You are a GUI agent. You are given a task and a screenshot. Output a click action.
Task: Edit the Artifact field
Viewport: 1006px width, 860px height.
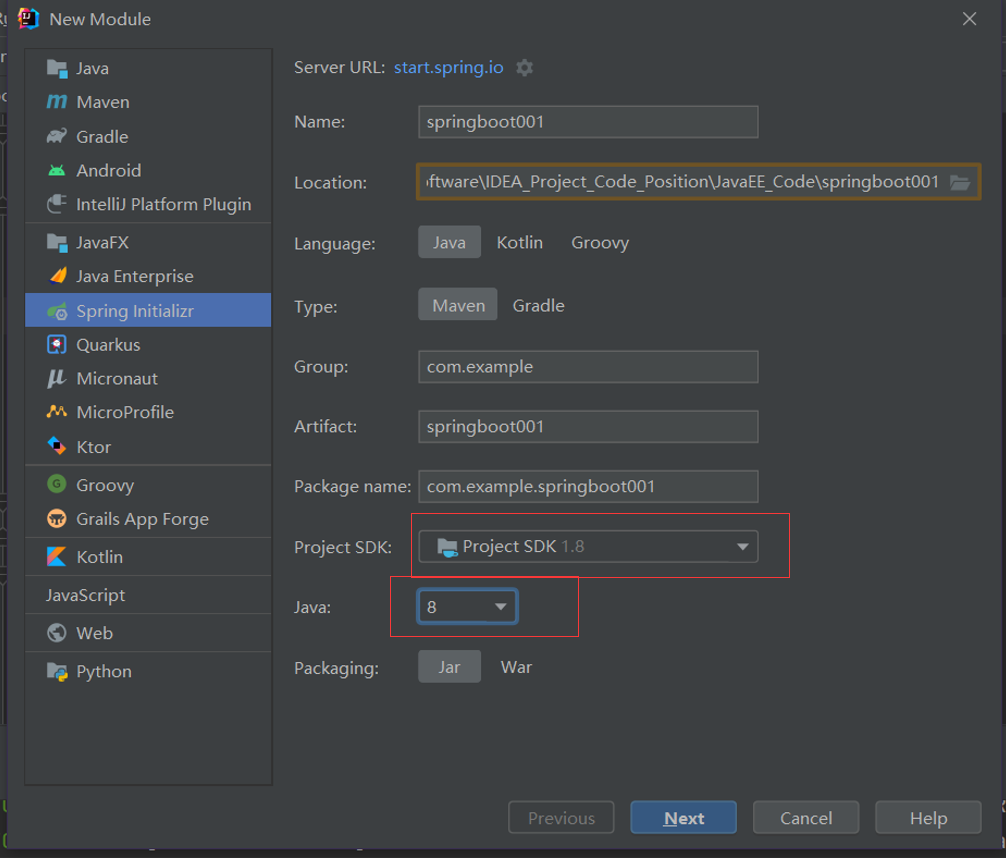click(x=588, y=427)
